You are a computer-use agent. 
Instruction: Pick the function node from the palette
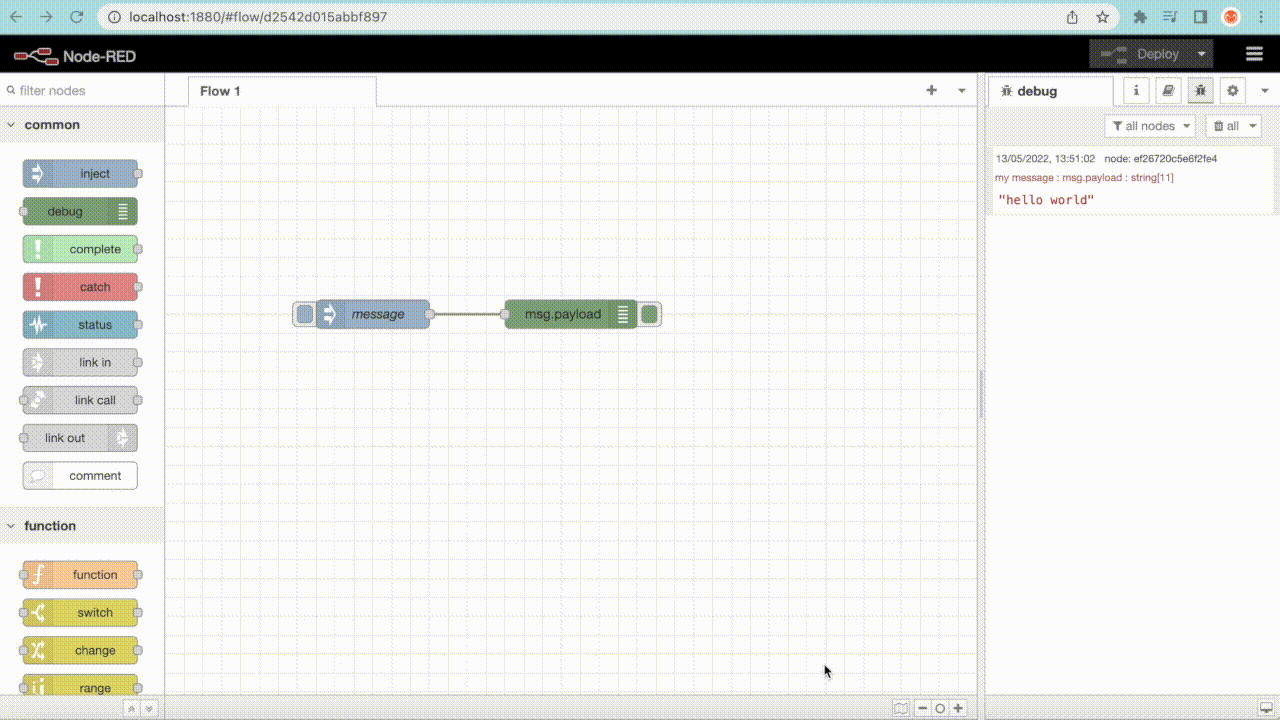click(80, 574)
